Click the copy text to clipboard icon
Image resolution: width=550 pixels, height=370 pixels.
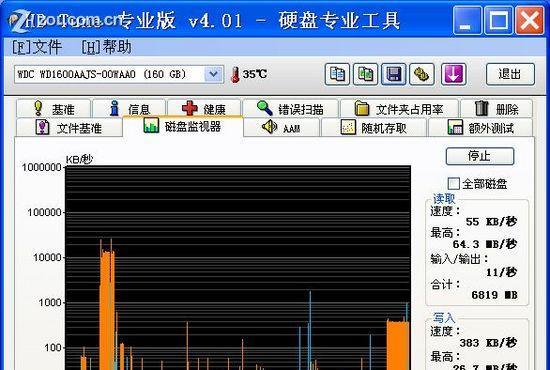click(337, 74)
